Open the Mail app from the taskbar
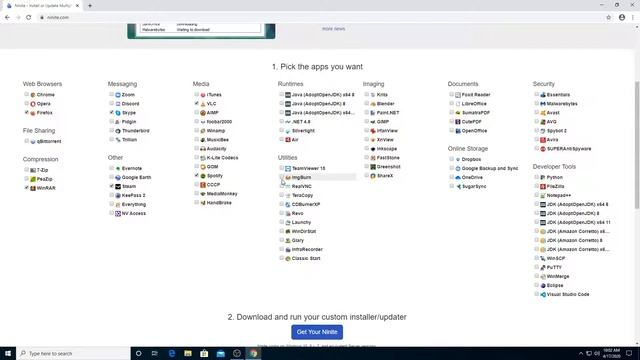This screenshot has height=360, width=640. click(x=220, y=353)
